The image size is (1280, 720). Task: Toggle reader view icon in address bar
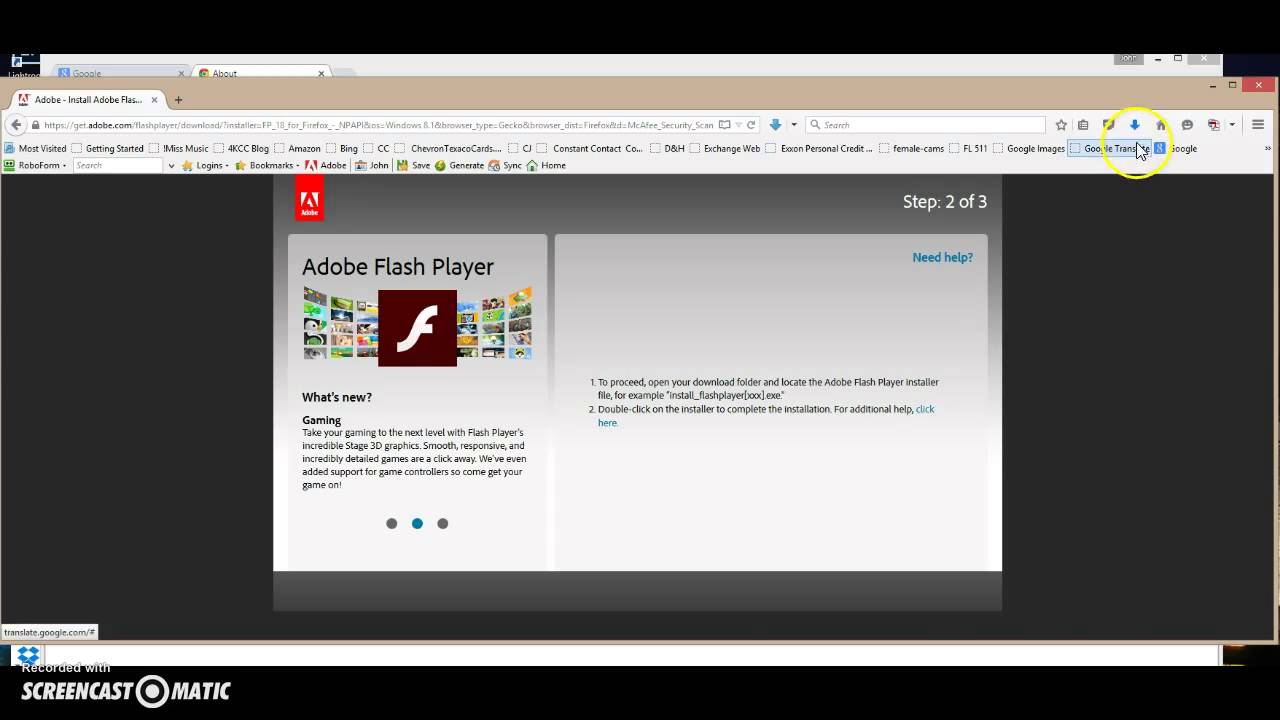725,125
